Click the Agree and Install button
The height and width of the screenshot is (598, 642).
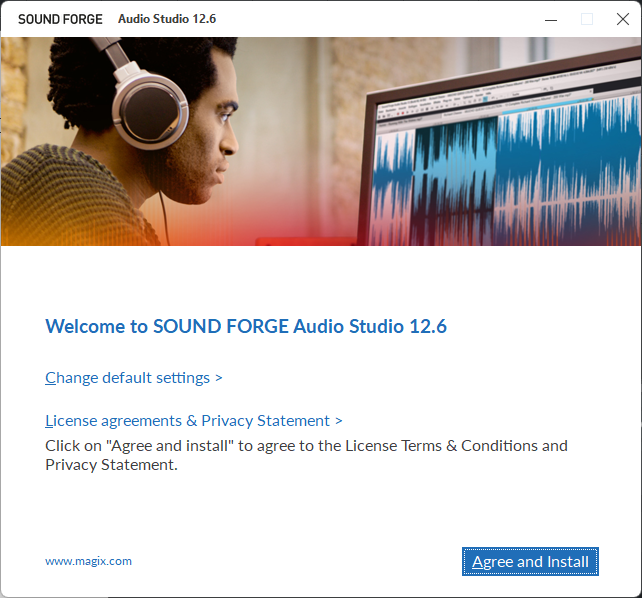pos(530,562)
